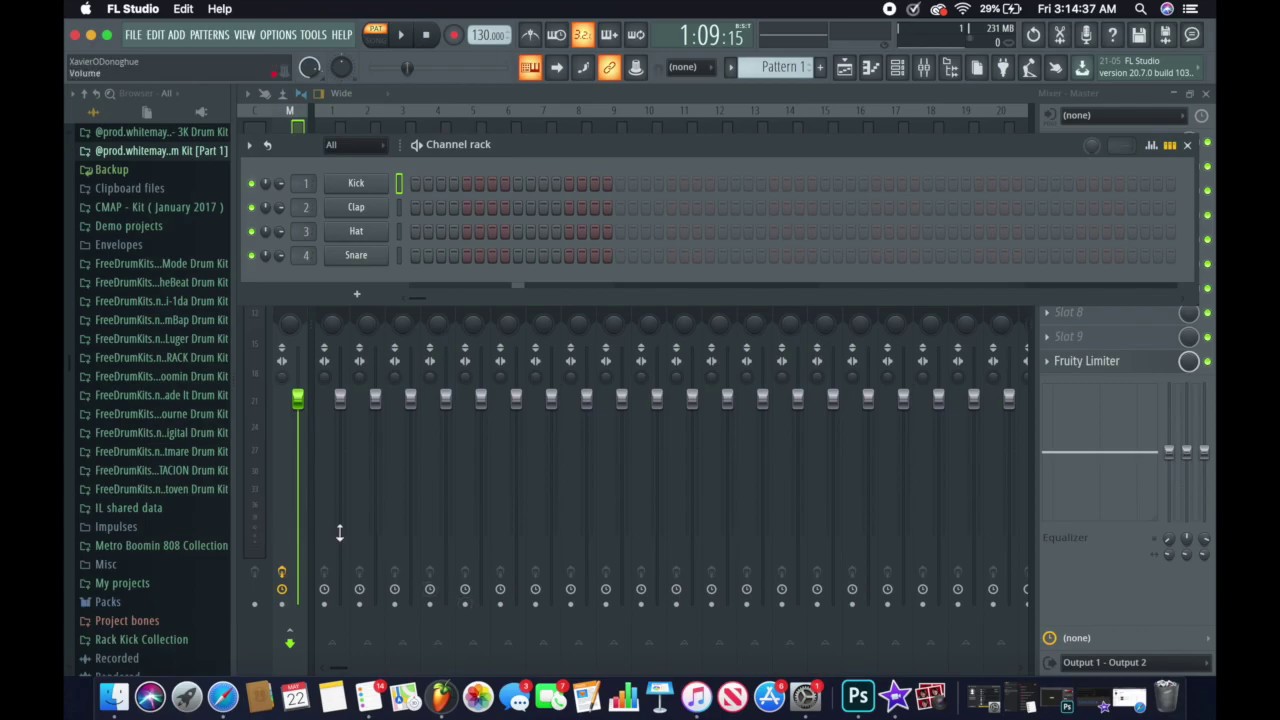Viewport: 1280px width, 720px height.
Task: Mute the Snare channel
Action: pyautogui.click(x=251, y=256)
